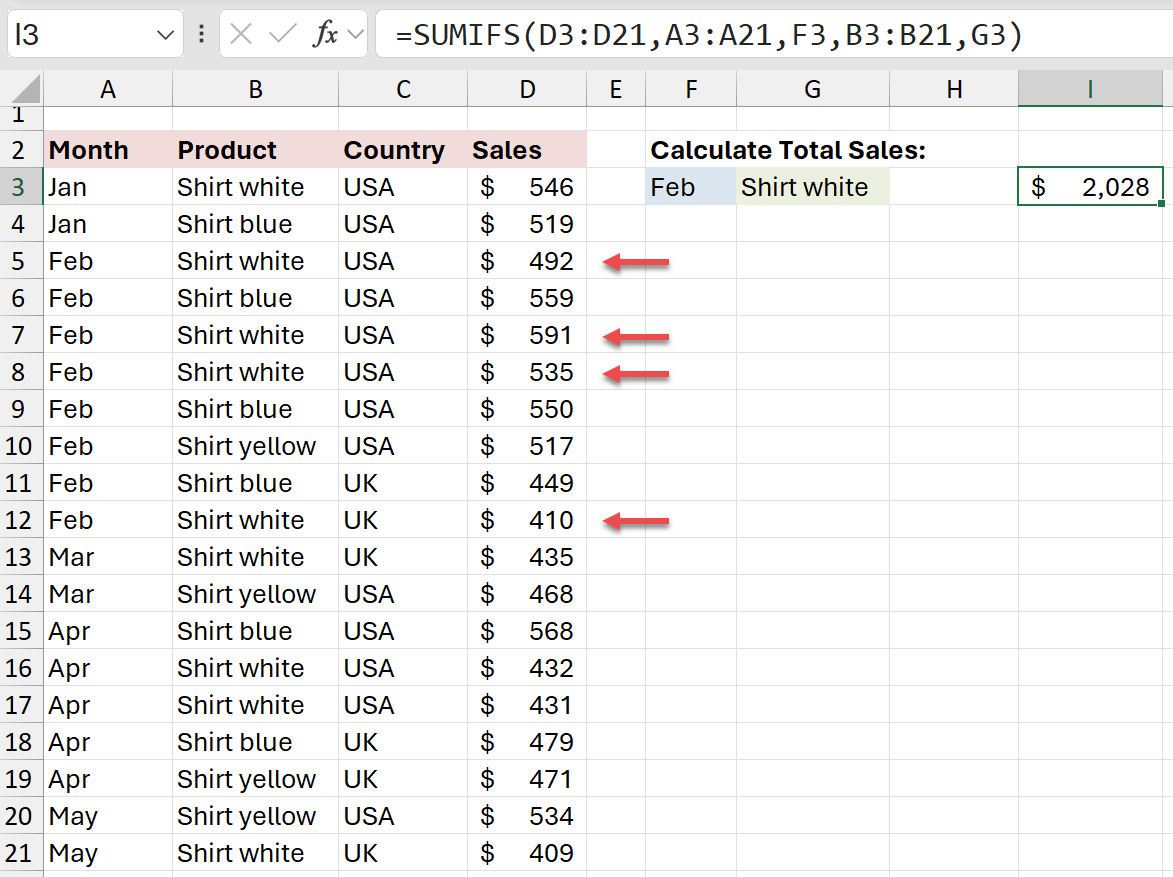This screenshot has width=1173, height=877.
Task: Click the fill handle on cell I3
Action: pyautogui.click(x=1160, y=204)
